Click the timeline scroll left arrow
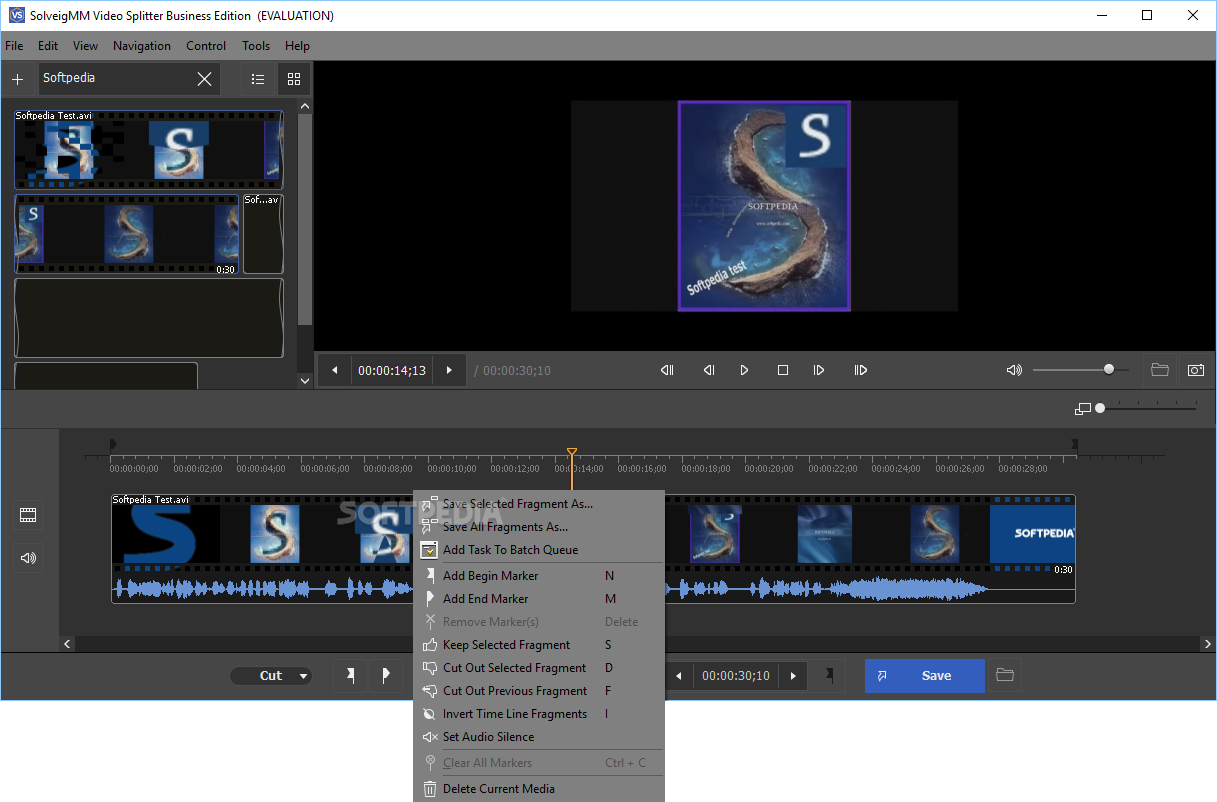Viewport: 1217px width, 802px height. tap(68, 644)
